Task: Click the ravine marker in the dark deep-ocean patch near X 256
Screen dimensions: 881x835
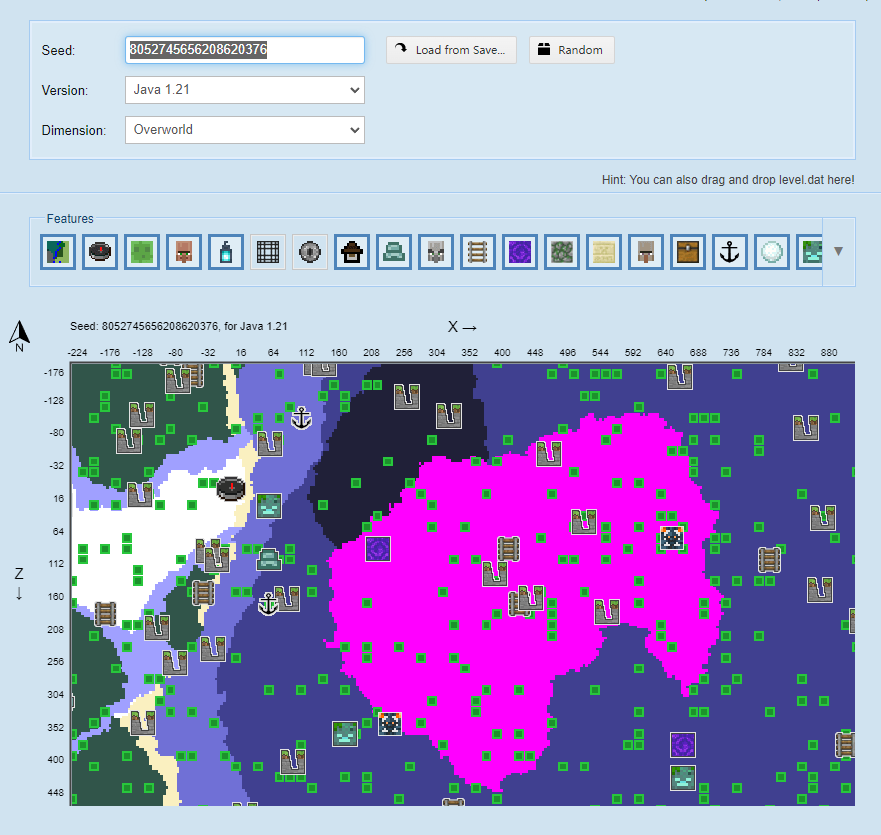Action: (x=407, y=397)
